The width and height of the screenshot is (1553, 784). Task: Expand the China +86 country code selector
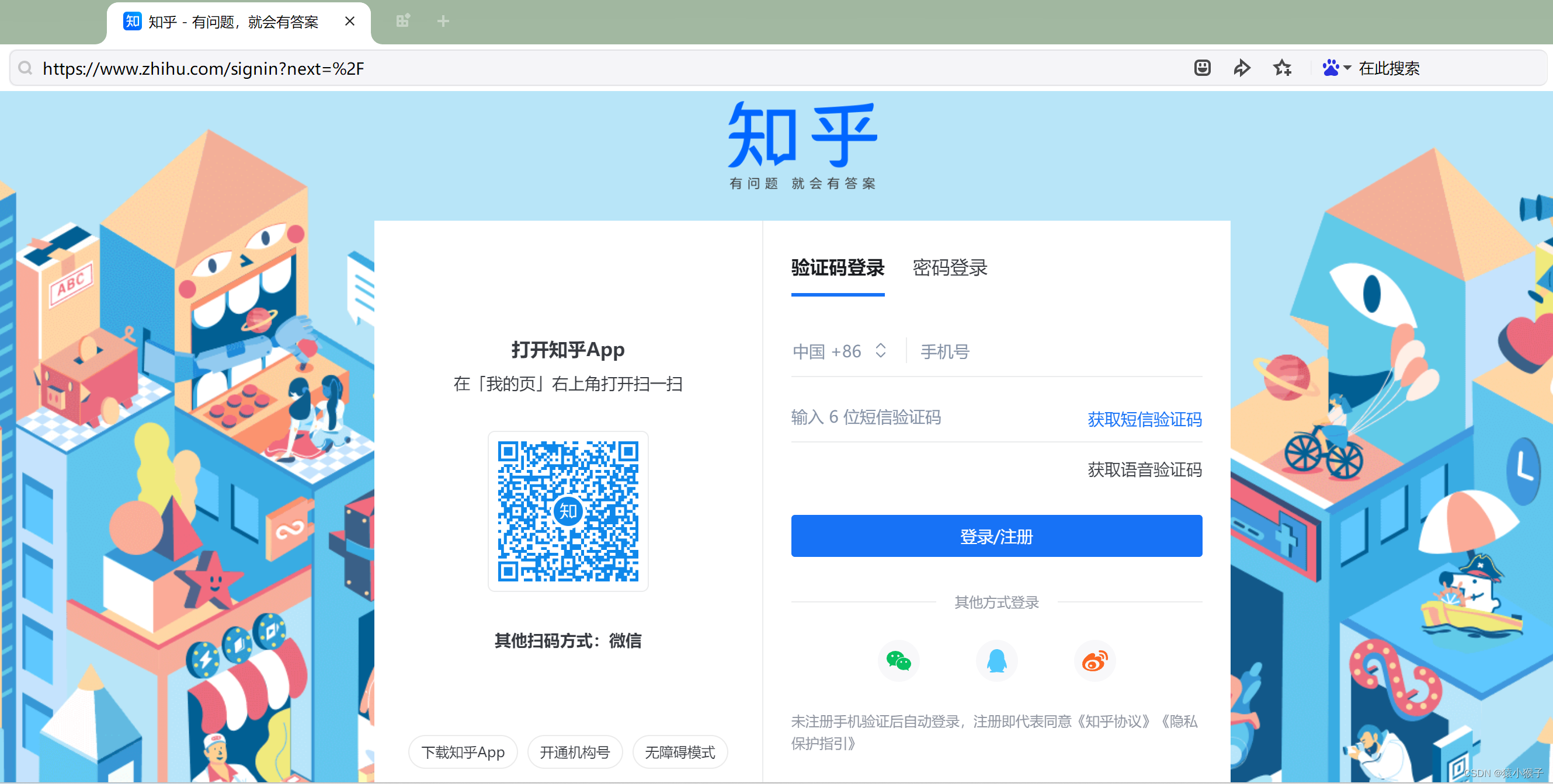[839, 351]
